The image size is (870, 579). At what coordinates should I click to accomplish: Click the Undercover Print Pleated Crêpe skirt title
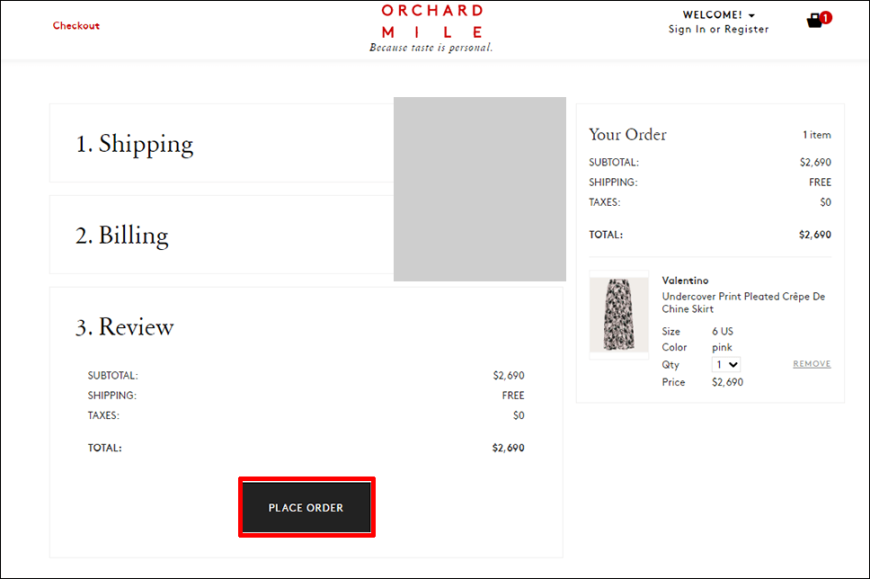pyautogui.click(x=743, y=303)
